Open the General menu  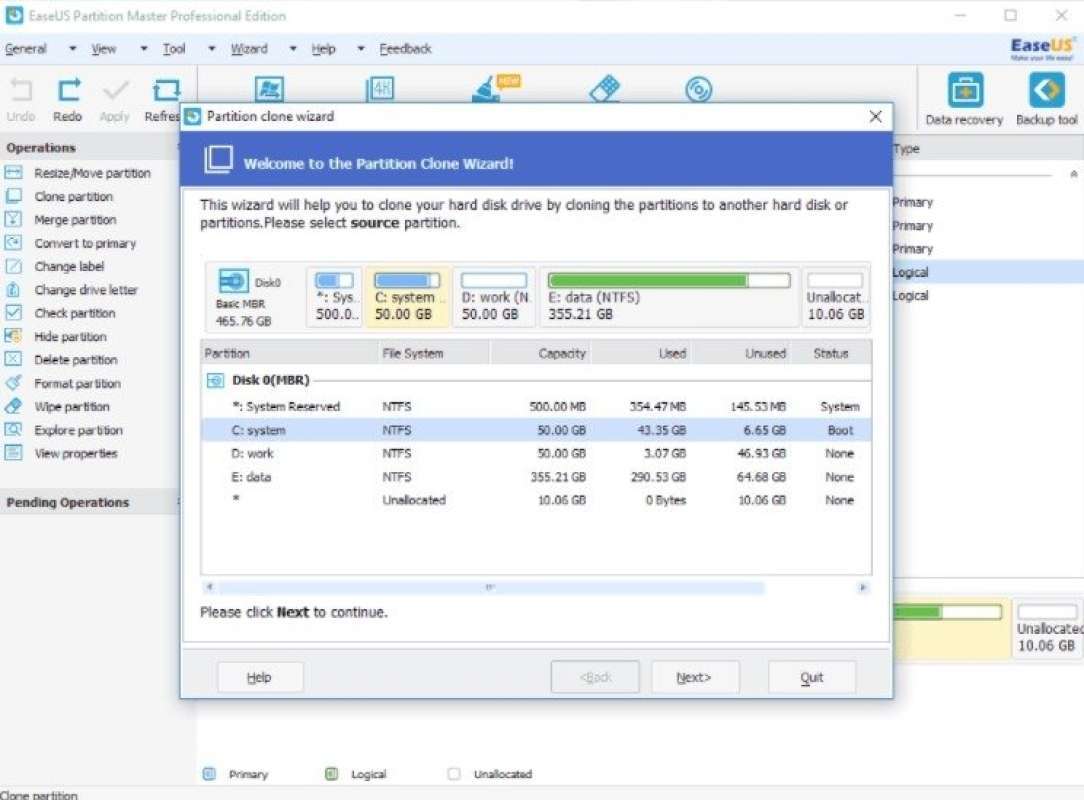(x=30, y=48)
